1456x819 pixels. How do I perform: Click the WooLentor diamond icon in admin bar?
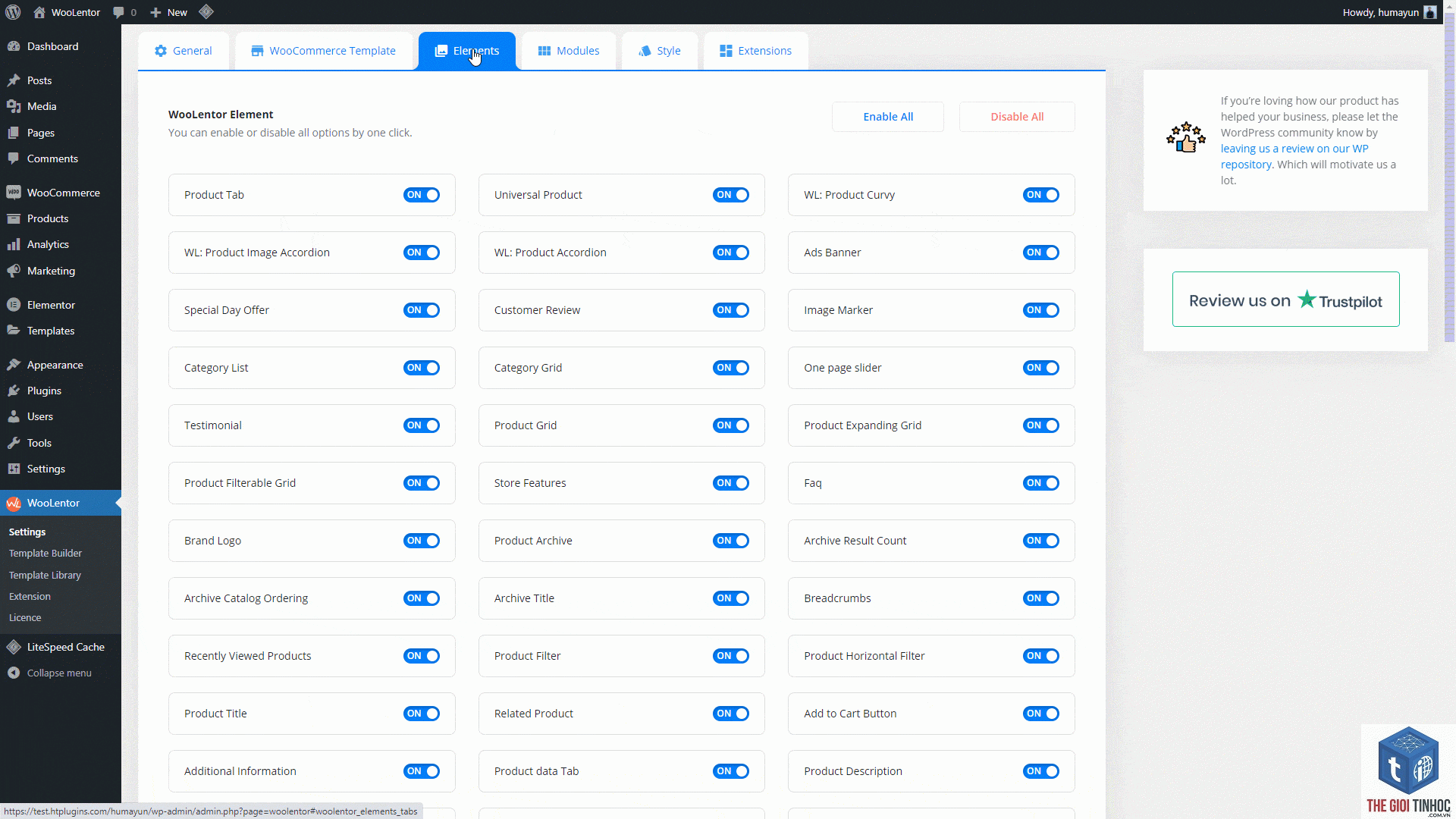[206, 11]
